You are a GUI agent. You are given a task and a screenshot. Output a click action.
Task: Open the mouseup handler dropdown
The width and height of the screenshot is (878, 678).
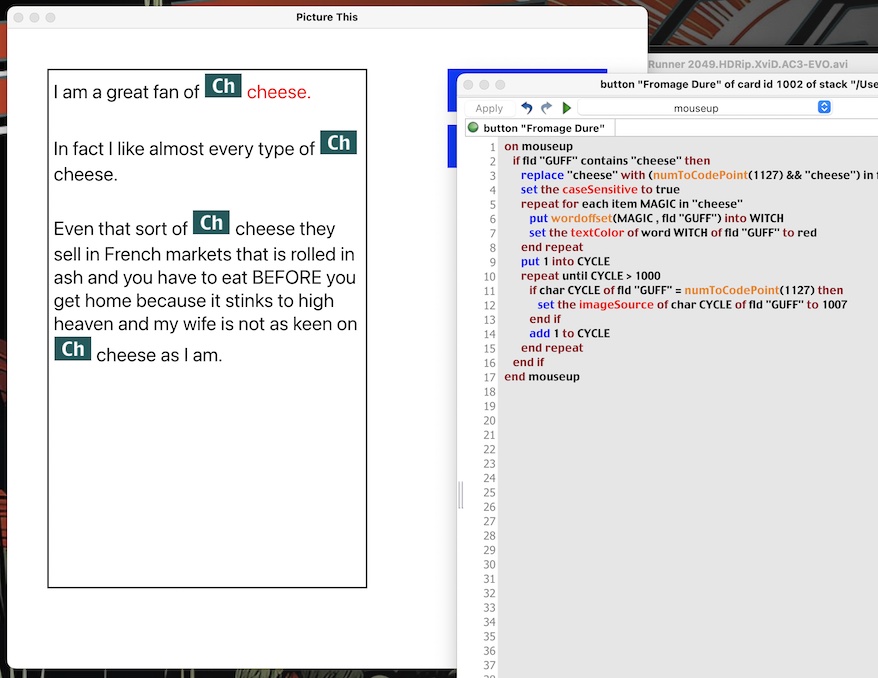(x=705, y=108)
